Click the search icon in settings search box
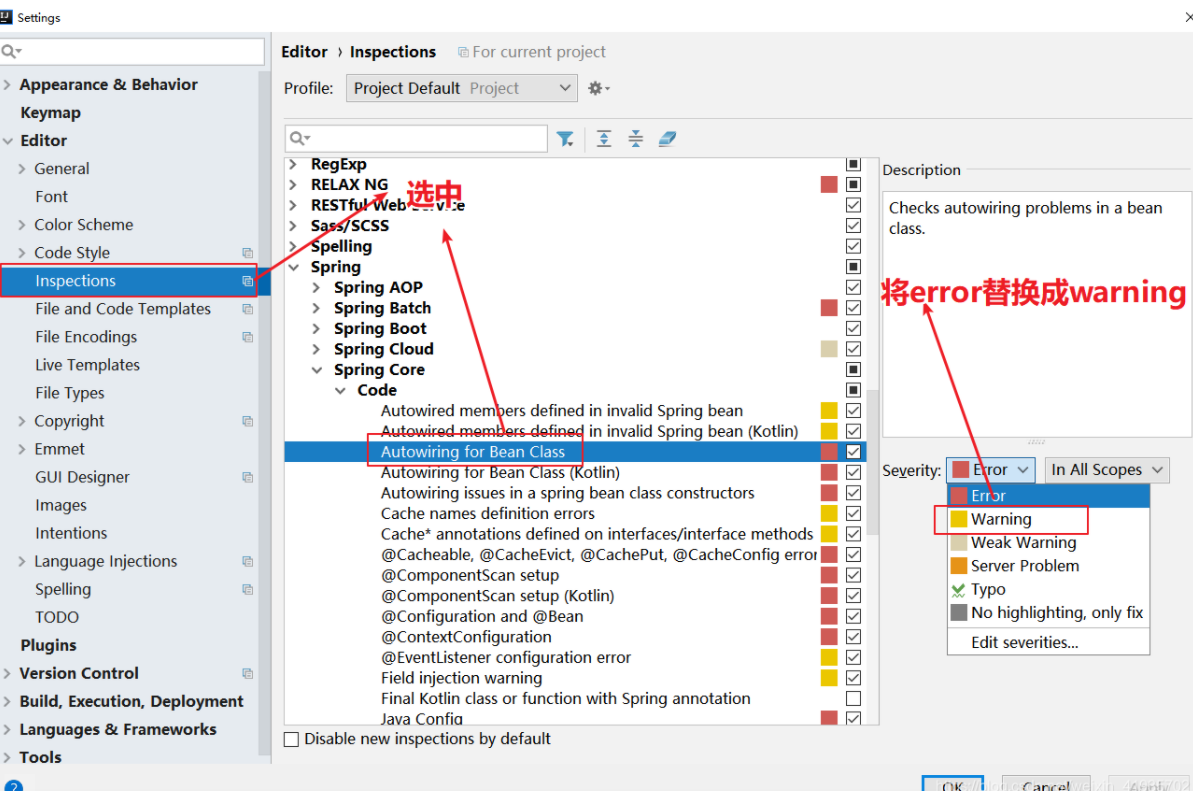1193x791 pixels. [11, 52]
